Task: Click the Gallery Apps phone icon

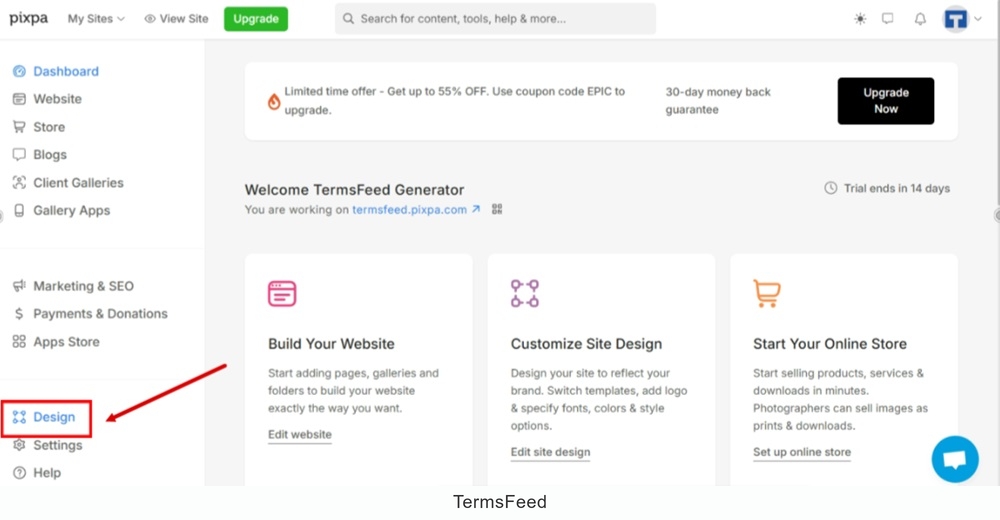Action: point(19,211)
